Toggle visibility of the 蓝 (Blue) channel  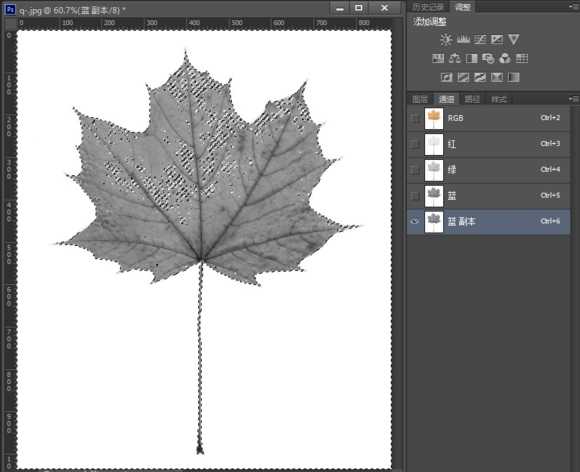coord(415,196)
